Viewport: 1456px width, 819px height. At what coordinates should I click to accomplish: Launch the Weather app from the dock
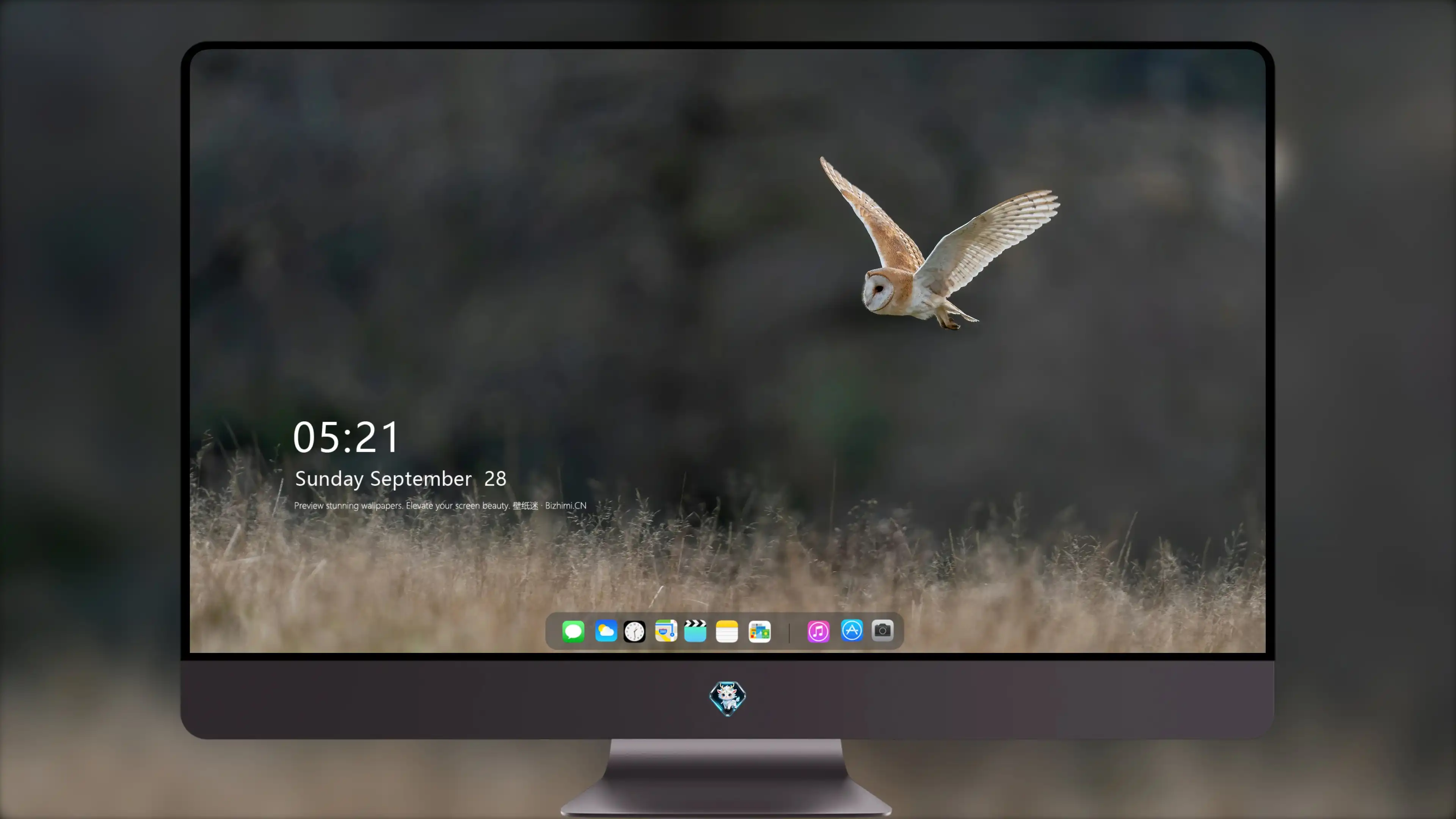click(606, 631)
